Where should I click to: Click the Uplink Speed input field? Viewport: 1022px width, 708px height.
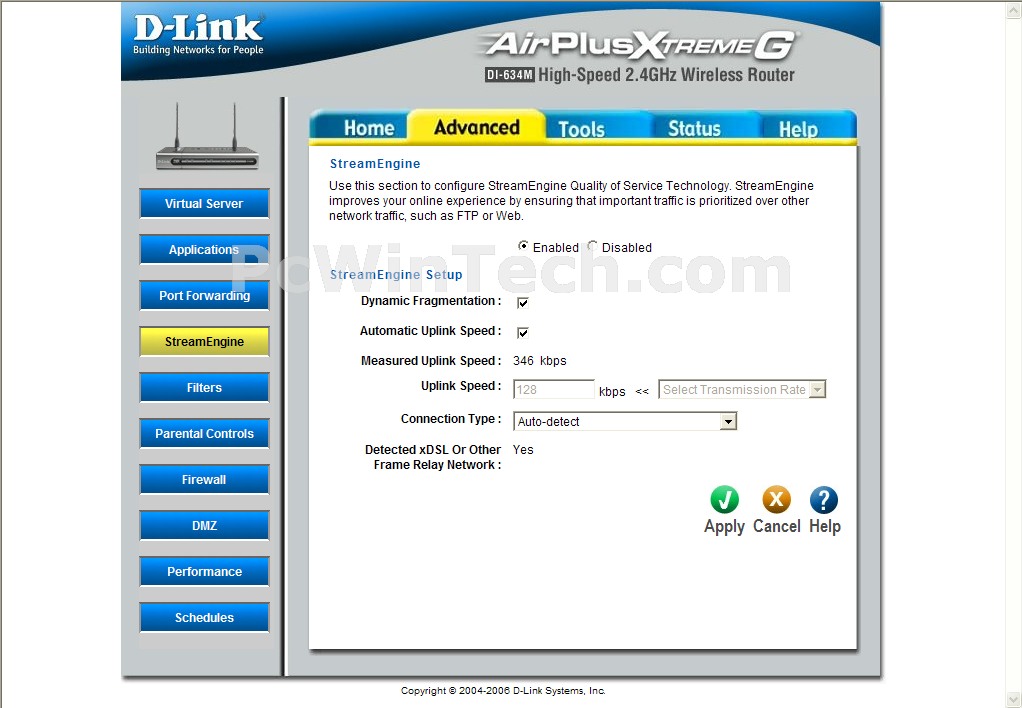pyautogui.click(x=554, y=389)
